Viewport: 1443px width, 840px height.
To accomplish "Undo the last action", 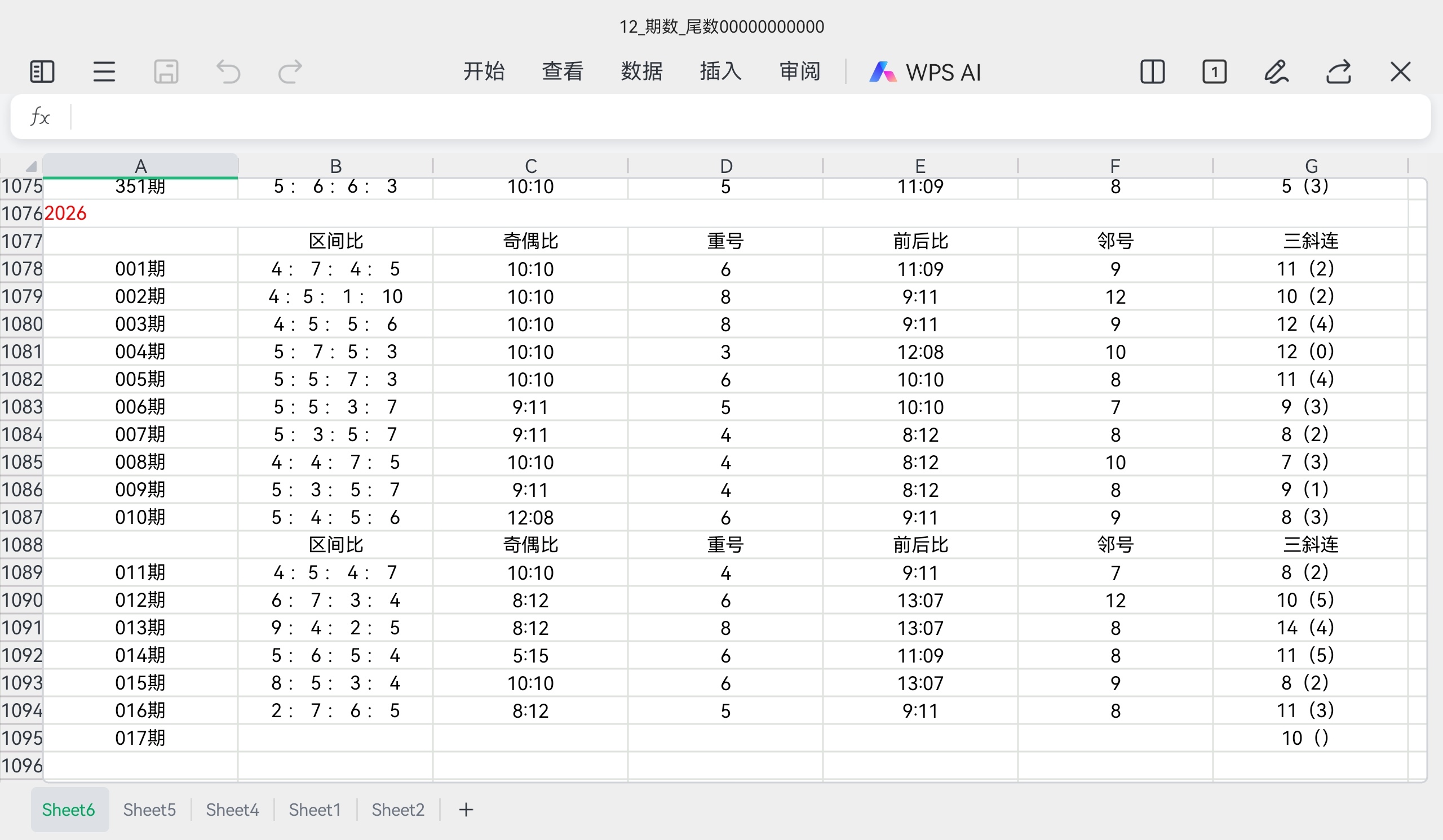I will (x=228, y=72).
